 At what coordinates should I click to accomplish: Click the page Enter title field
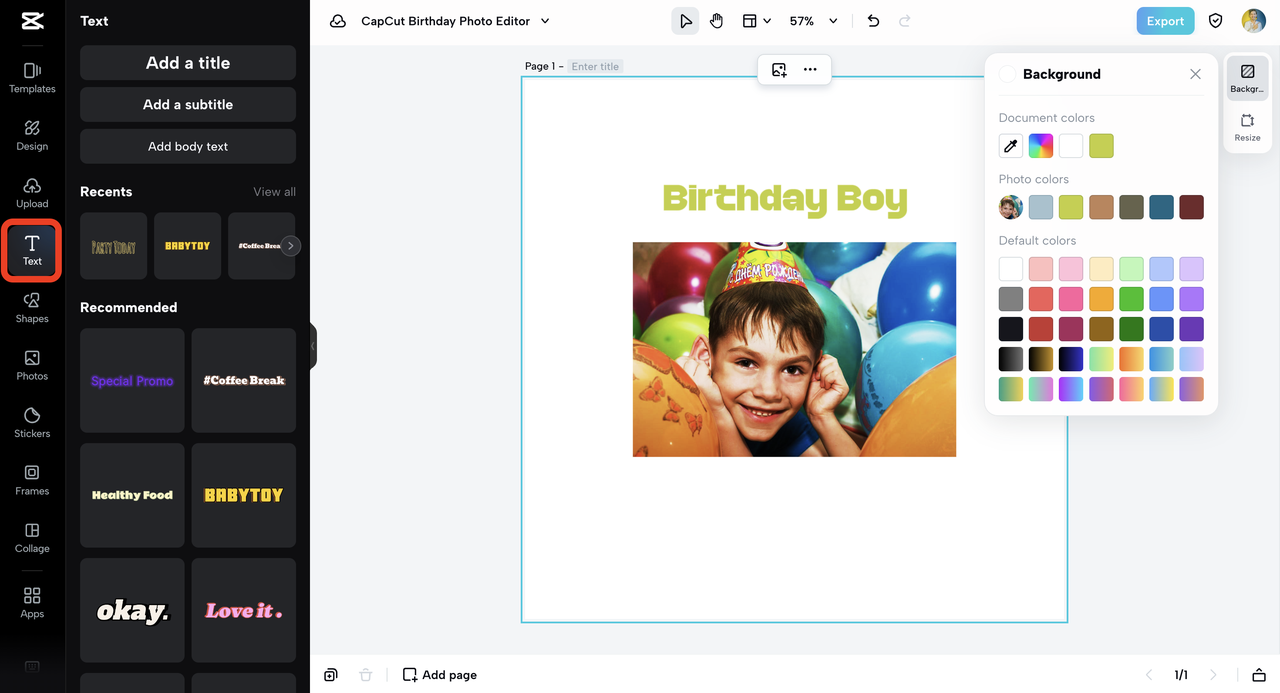[x=596, y=66]
